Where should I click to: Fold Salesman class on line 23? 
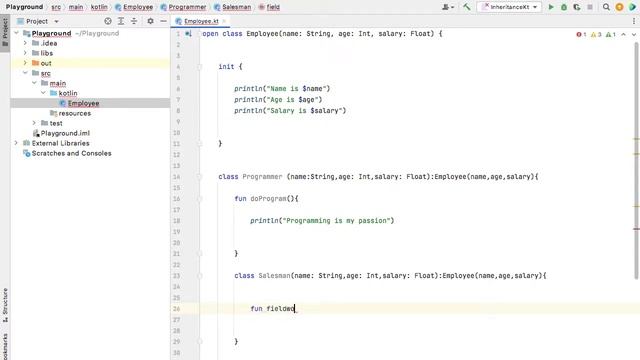click(x=200, y=276)
